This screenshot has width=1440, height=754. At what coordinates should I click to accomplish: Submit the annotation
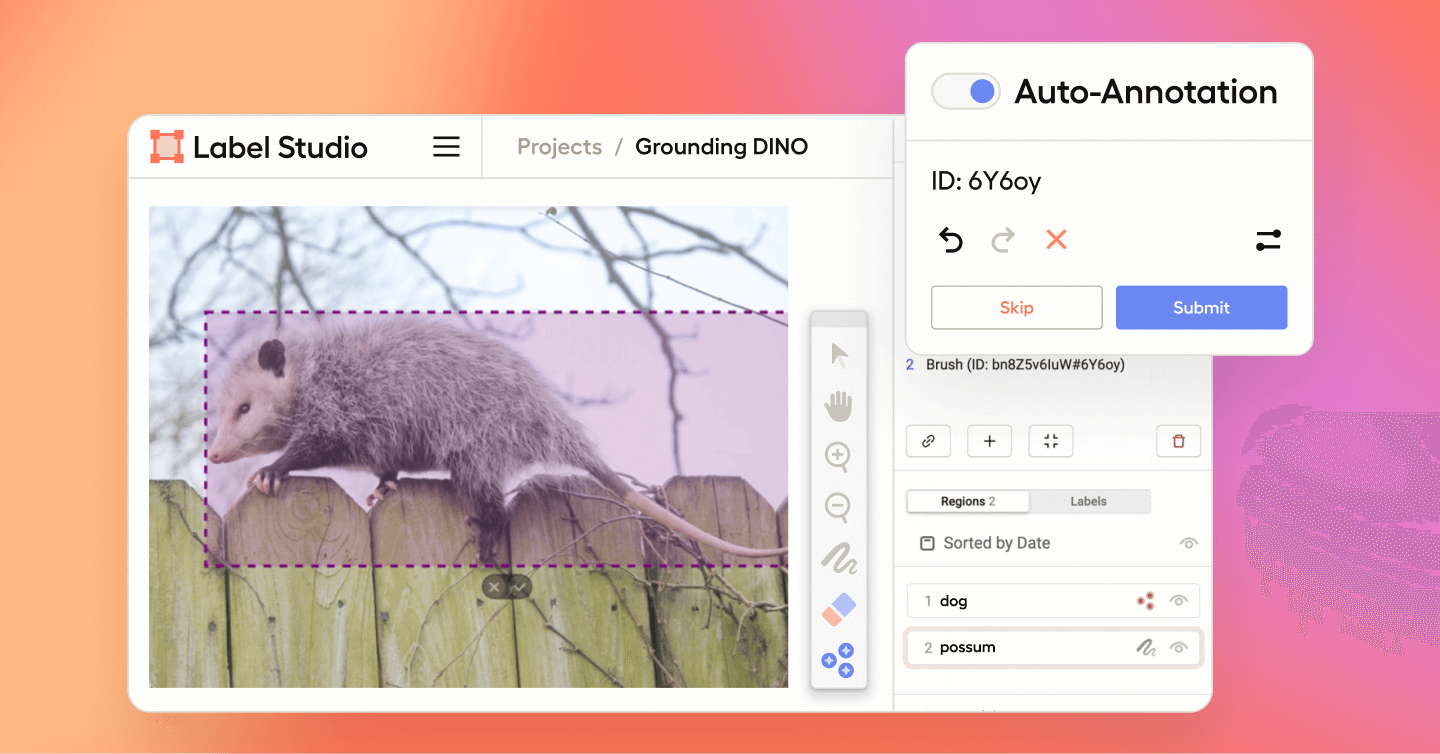(x=1201, y=307)
